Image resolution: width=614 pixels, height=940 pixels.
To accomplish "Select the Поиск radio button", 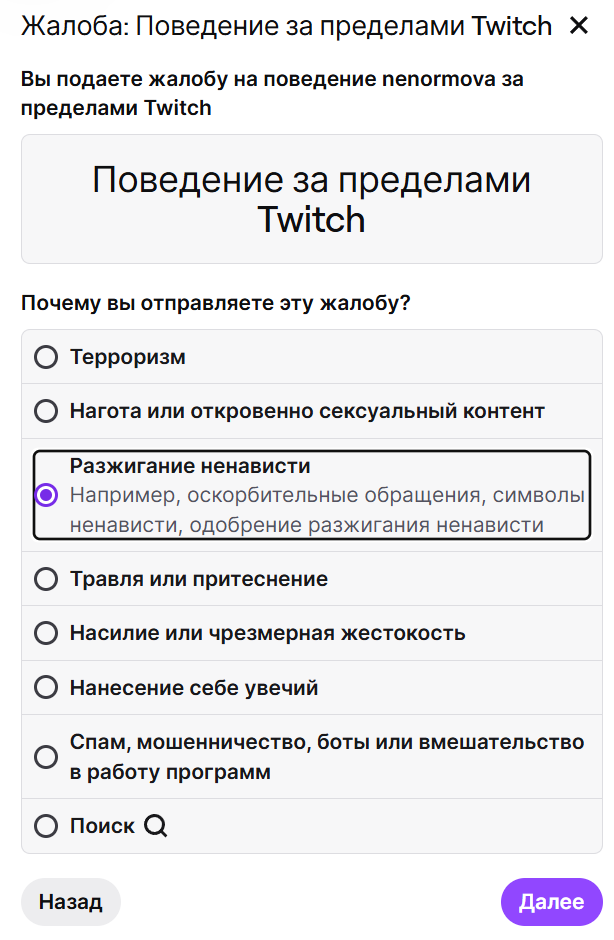I will click(46, 826).
